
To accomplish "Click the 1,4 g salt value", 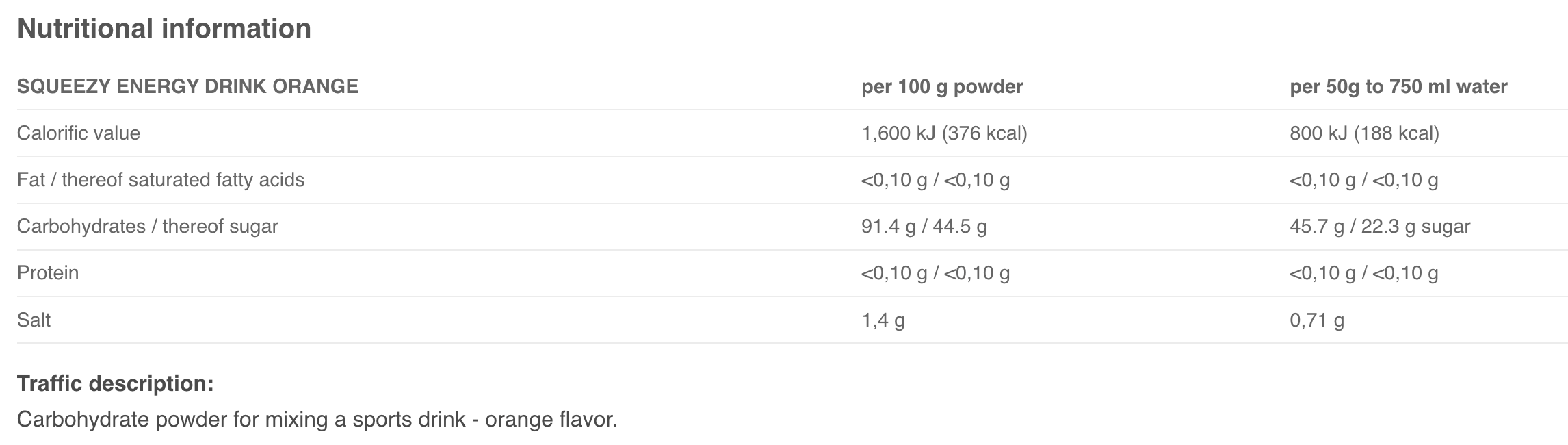I will click(x=883, y=320).
